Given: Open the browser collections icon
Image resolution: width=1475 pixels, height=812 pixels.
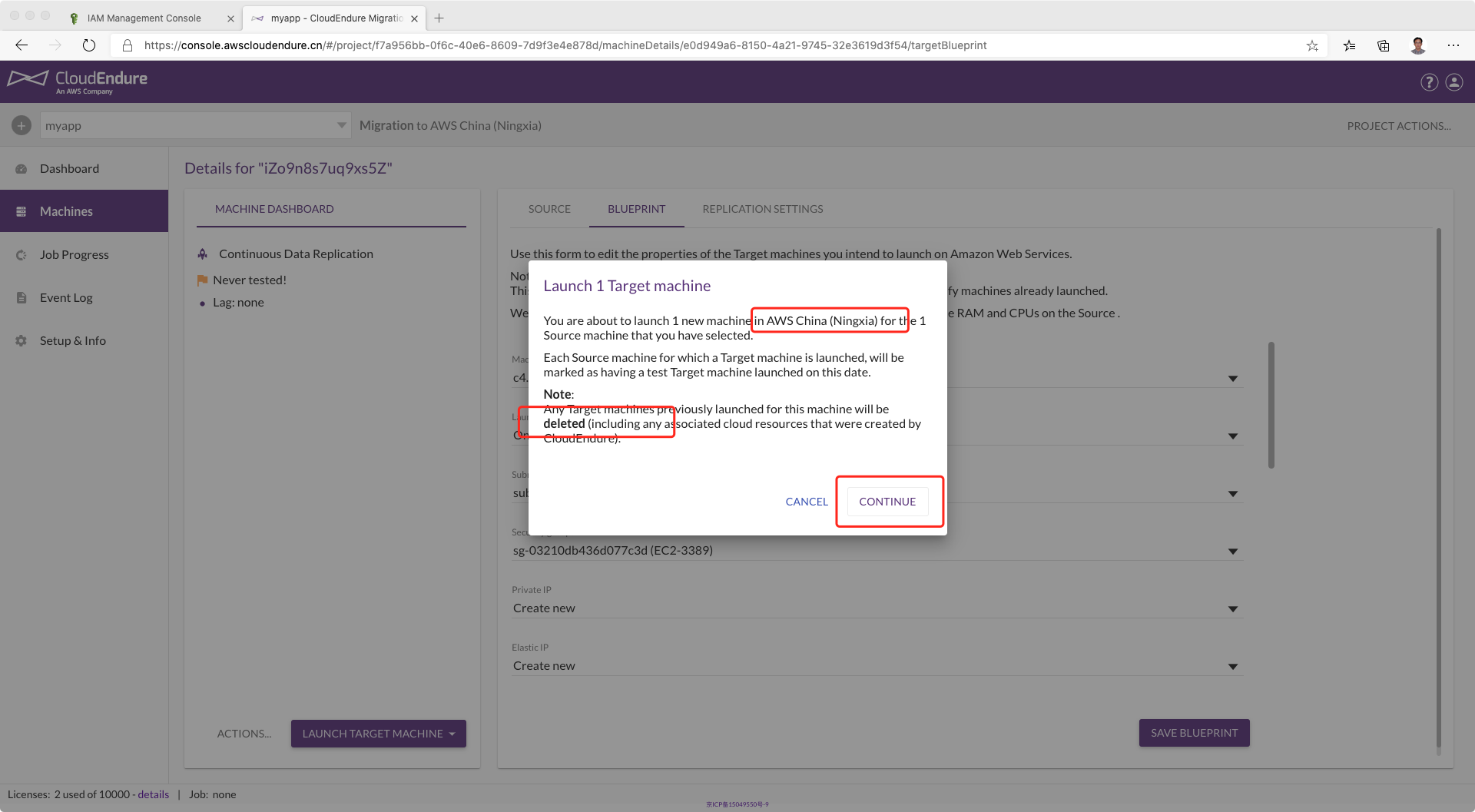Looking at the screenshot, I should [x=1383, y=45].
